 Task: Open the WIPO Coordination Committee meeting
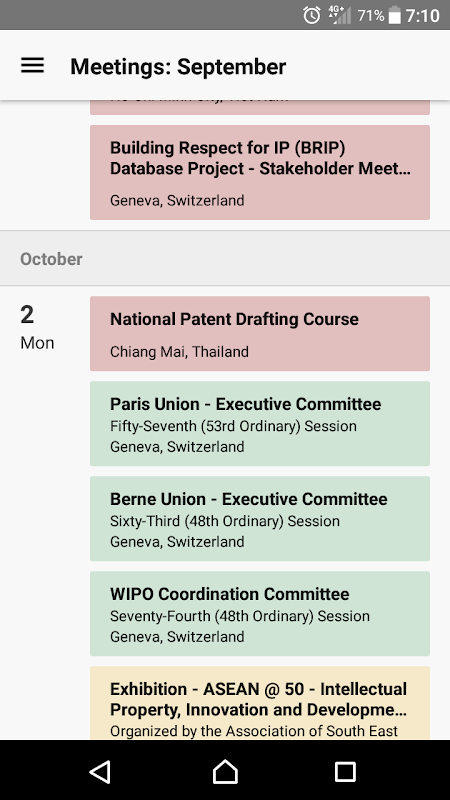(260, 613)
